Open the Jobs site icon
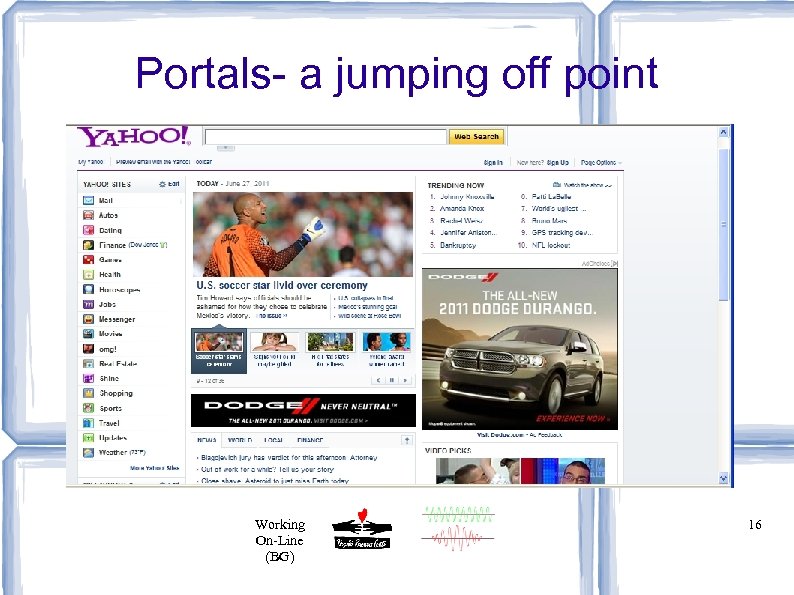 [89, 304]
